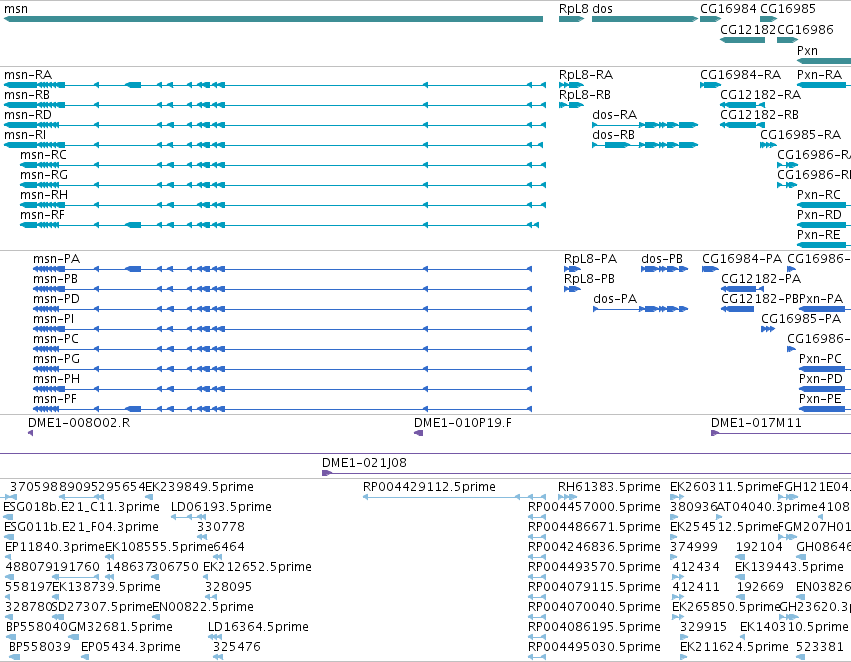
Task: Select the CG16984-RA transcript label
Action: point(741,75)
